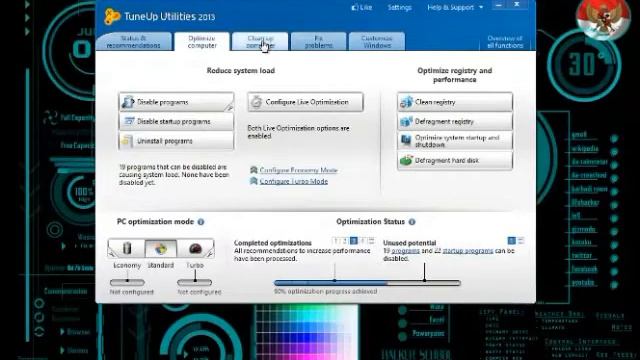Click info icon beside Optimization Status
This screenshot has width=640, height=360.
tap(412, 222)
